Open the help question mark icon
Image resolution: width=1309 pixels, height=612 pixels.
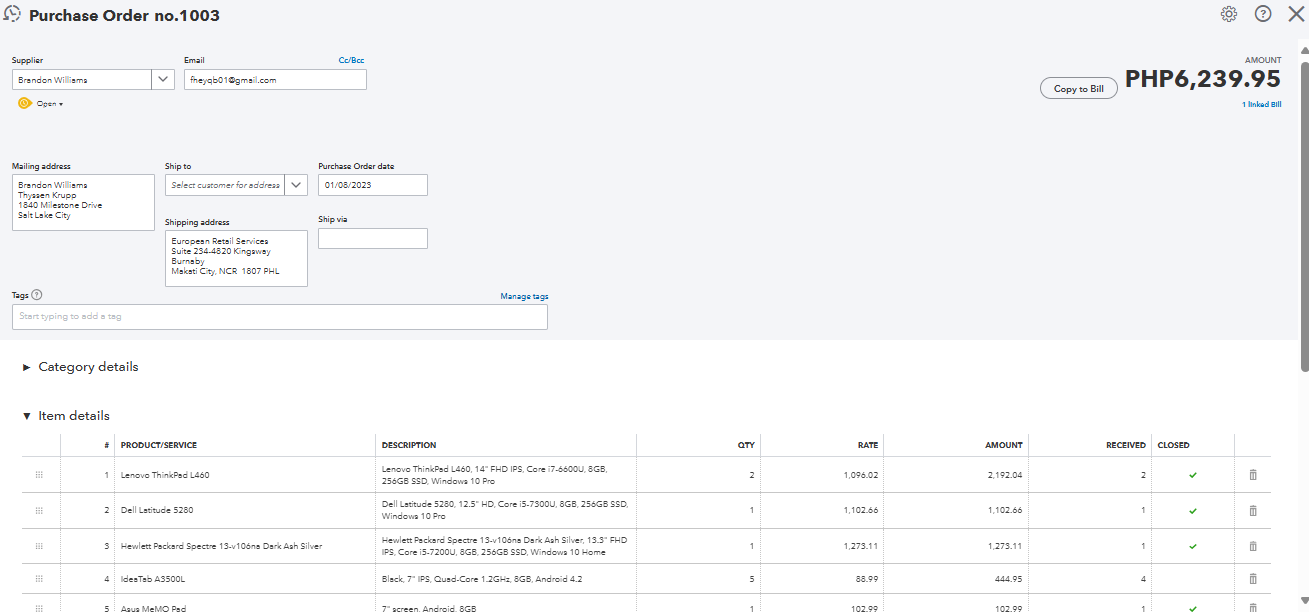[x=1263, y=14]
